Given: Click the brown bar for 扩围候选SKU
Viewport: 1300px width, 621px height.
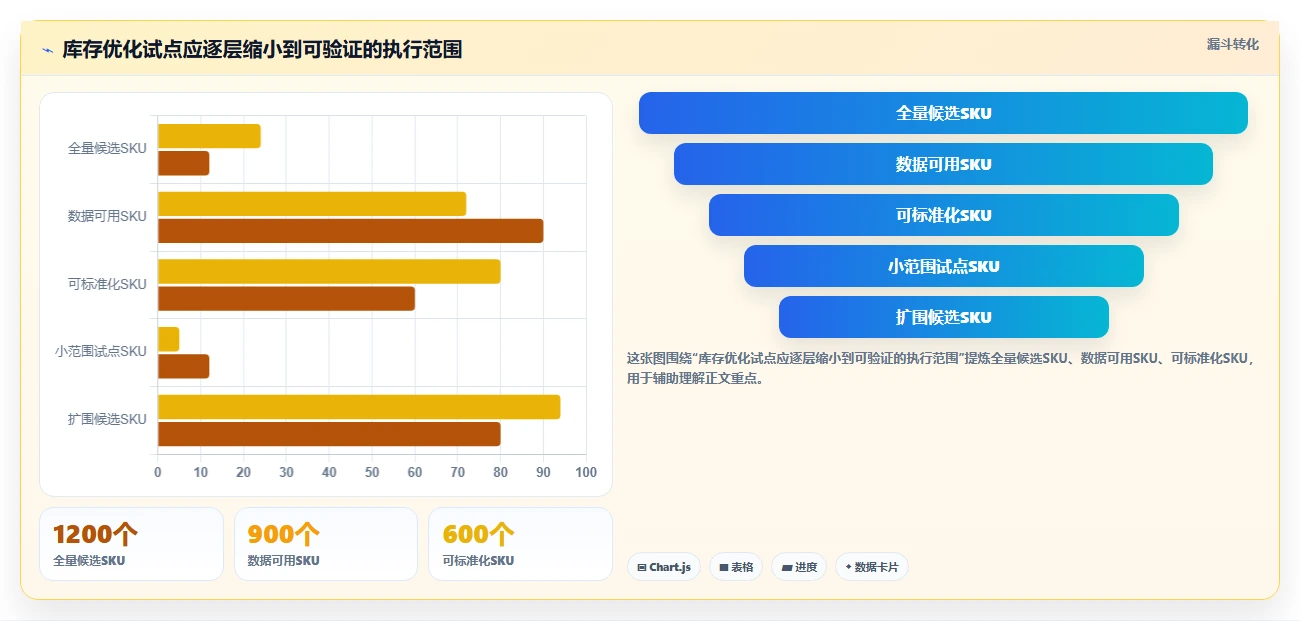Looking at the screenshot, I should point(329,434).
